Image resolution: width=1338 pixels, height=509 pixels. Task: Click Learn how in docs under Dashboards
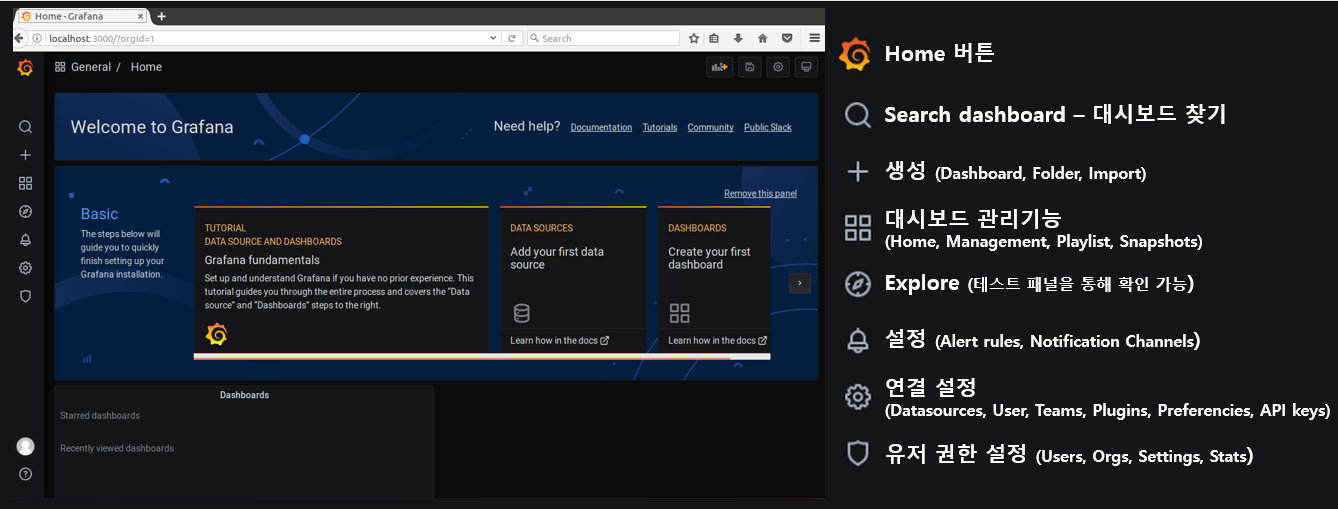[717, 341]
